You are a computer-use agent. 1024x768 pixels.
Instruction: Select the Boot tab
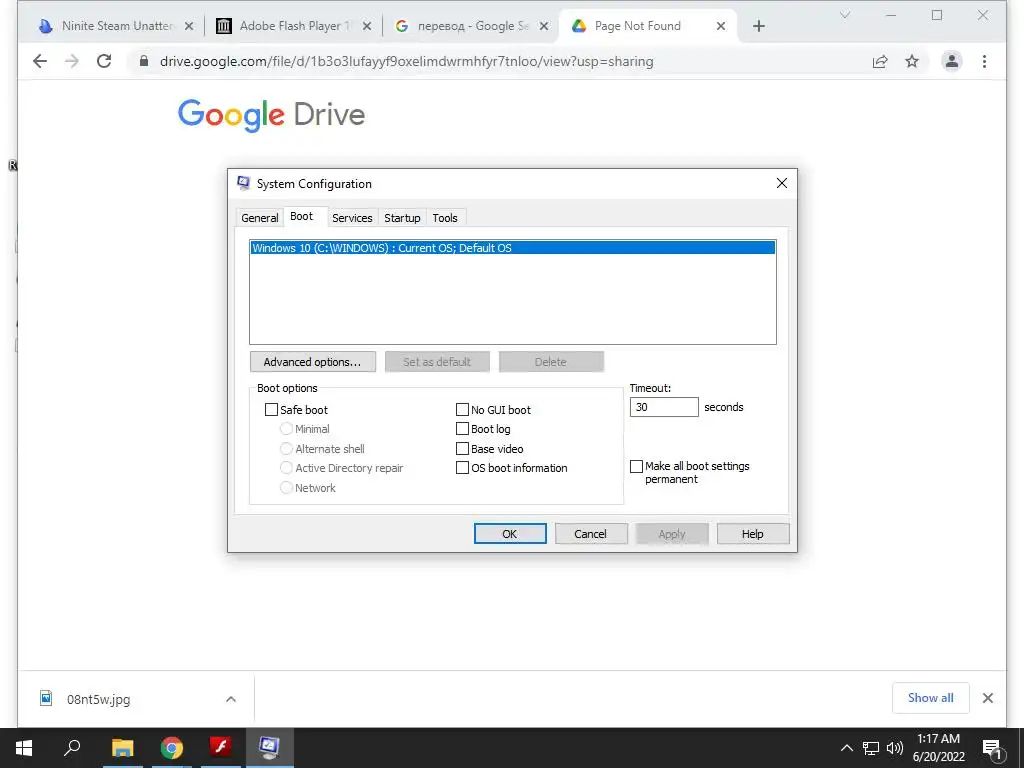pyautogui.click(x=302, y=216)
